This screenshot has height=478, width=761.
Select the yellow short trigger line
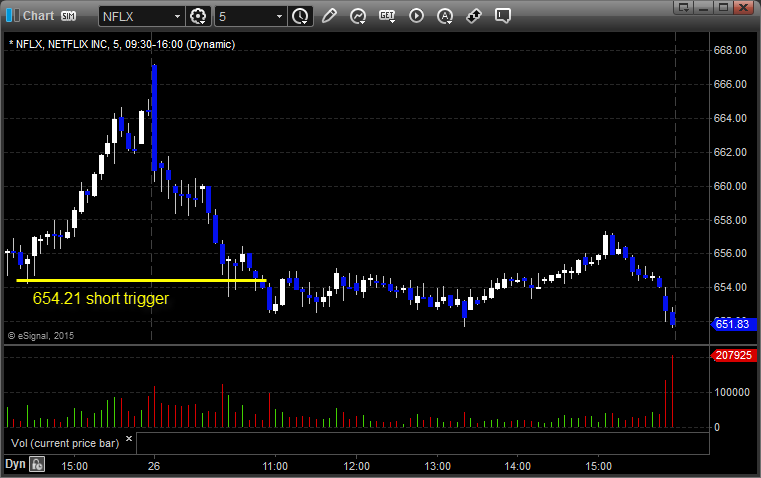pyautogui.click(x=141, y=280)
